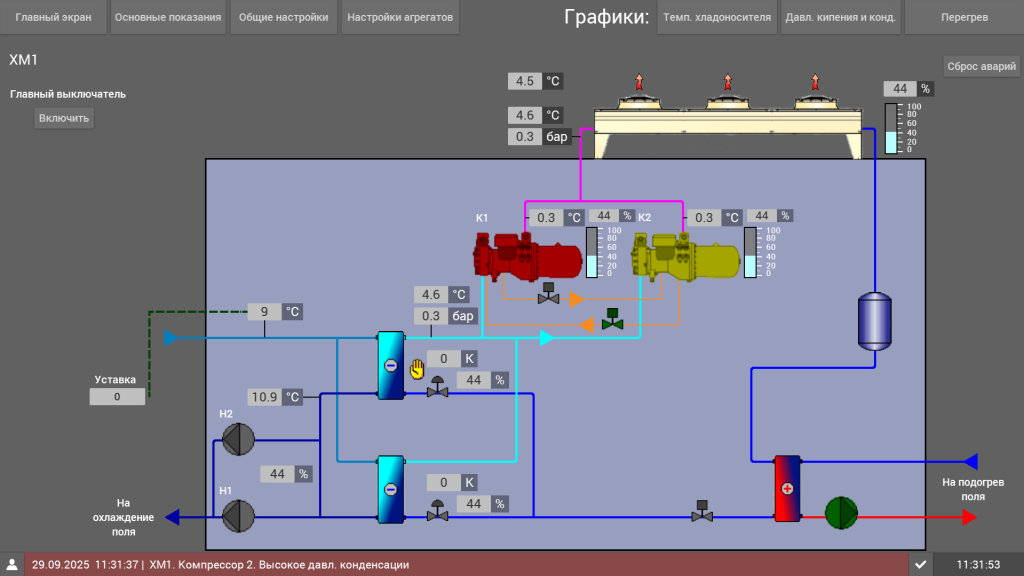Click the green circulation pump icon
This screenshot has height=576, width=1024.
[843, 513]
